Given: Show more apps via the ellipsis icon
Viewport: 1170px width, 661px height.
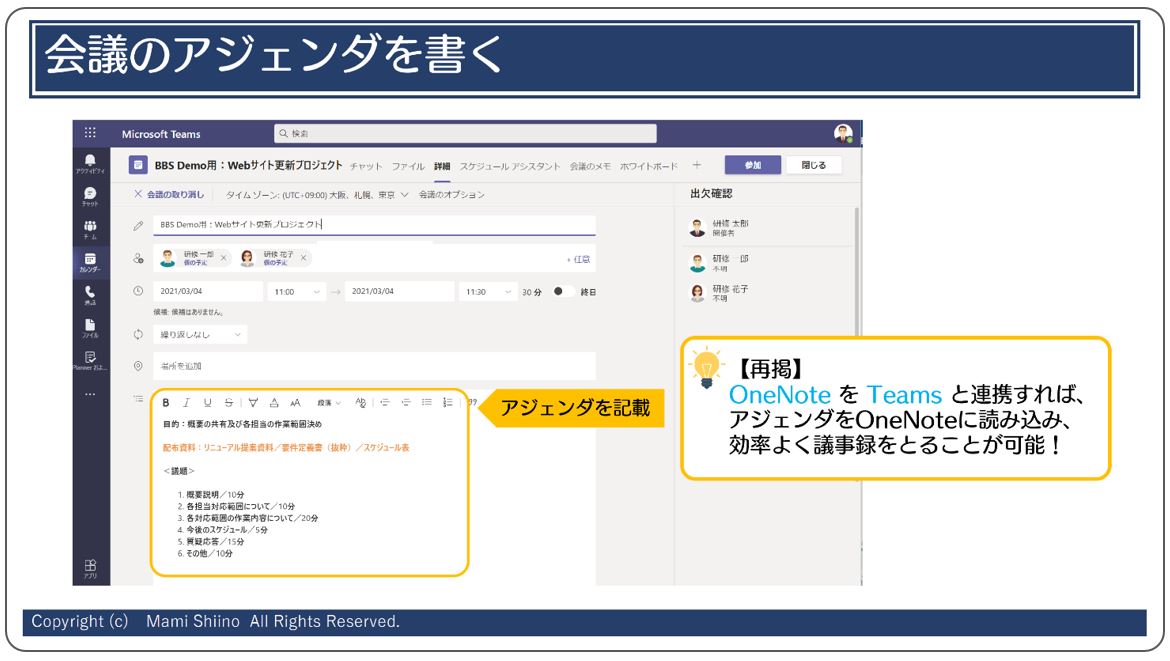Looking at the screenshot, I should pyautogui.click(x=90, y=393).
